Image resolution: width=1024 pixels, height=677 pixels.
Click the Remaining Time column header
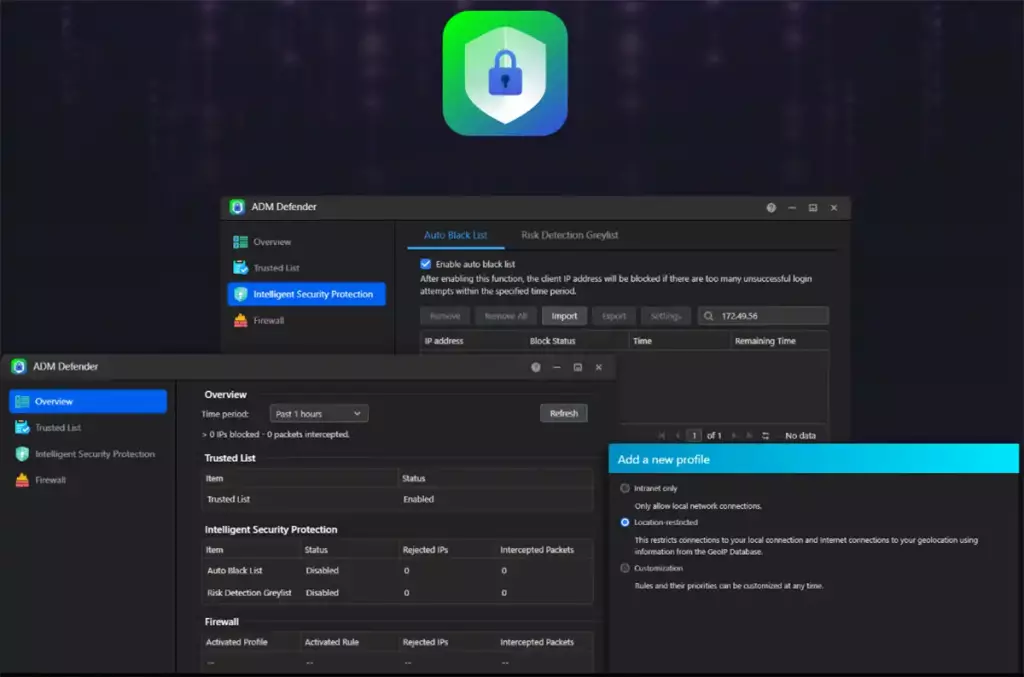pos(778,341)
